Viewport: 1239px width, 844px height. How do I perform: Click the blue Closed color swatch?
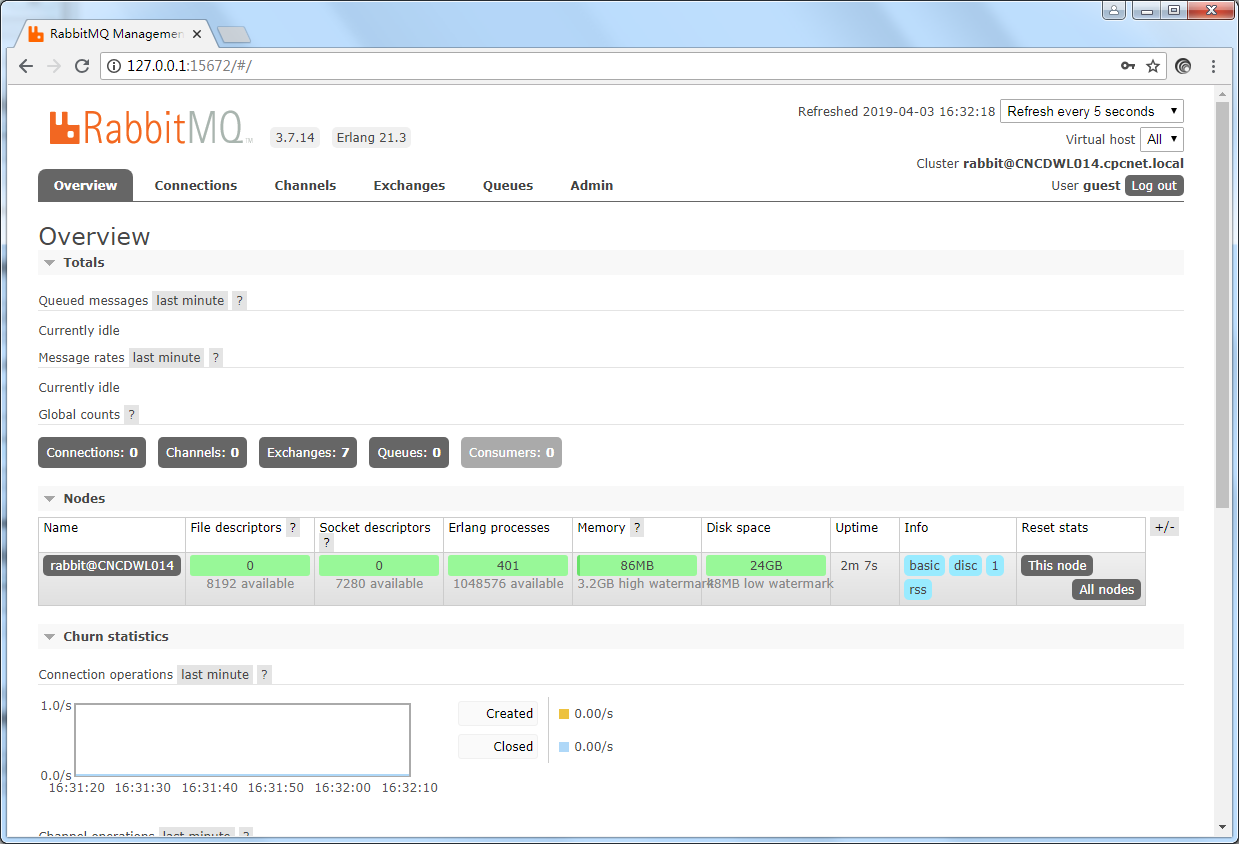(x=564, y=747)
